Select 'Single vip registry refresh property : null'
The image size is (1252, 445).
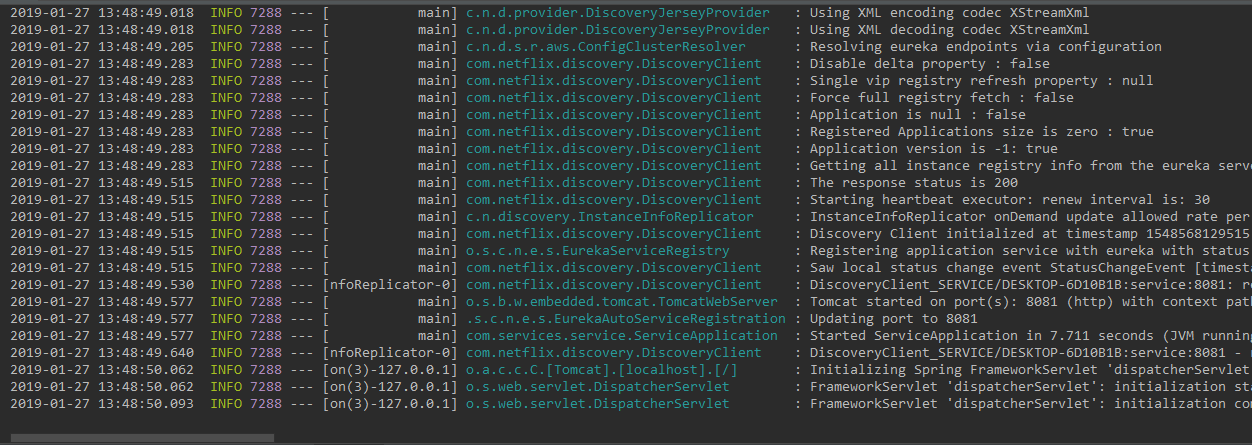click(x=981, y=81)
